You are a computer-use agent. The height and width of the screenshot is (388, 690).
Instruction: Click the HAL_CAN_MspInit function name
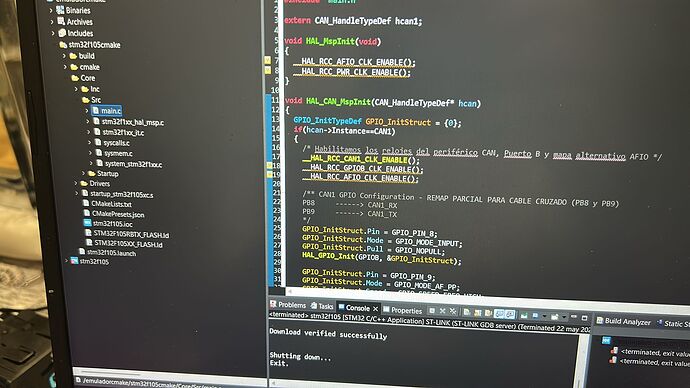tap(338, 101)
